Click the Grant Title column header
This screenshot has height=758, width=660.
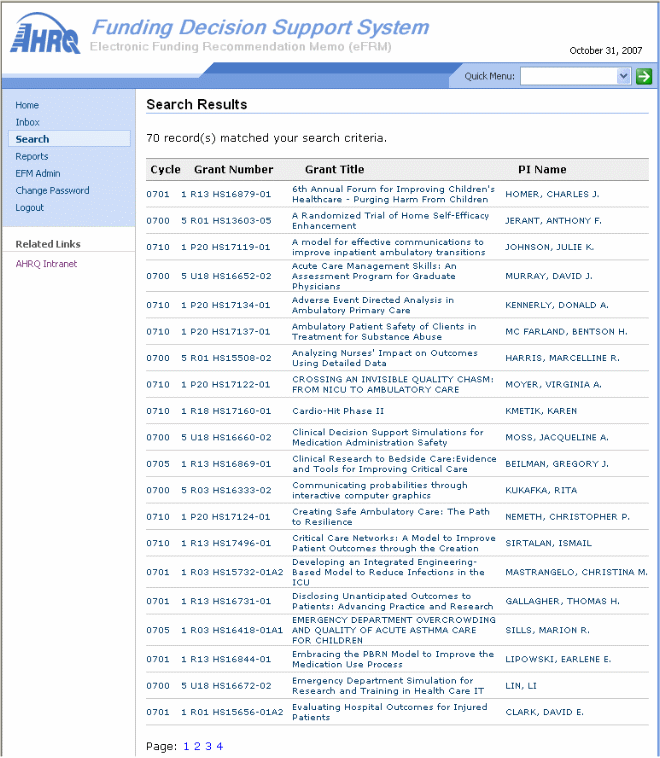click(x=335, y=170)
